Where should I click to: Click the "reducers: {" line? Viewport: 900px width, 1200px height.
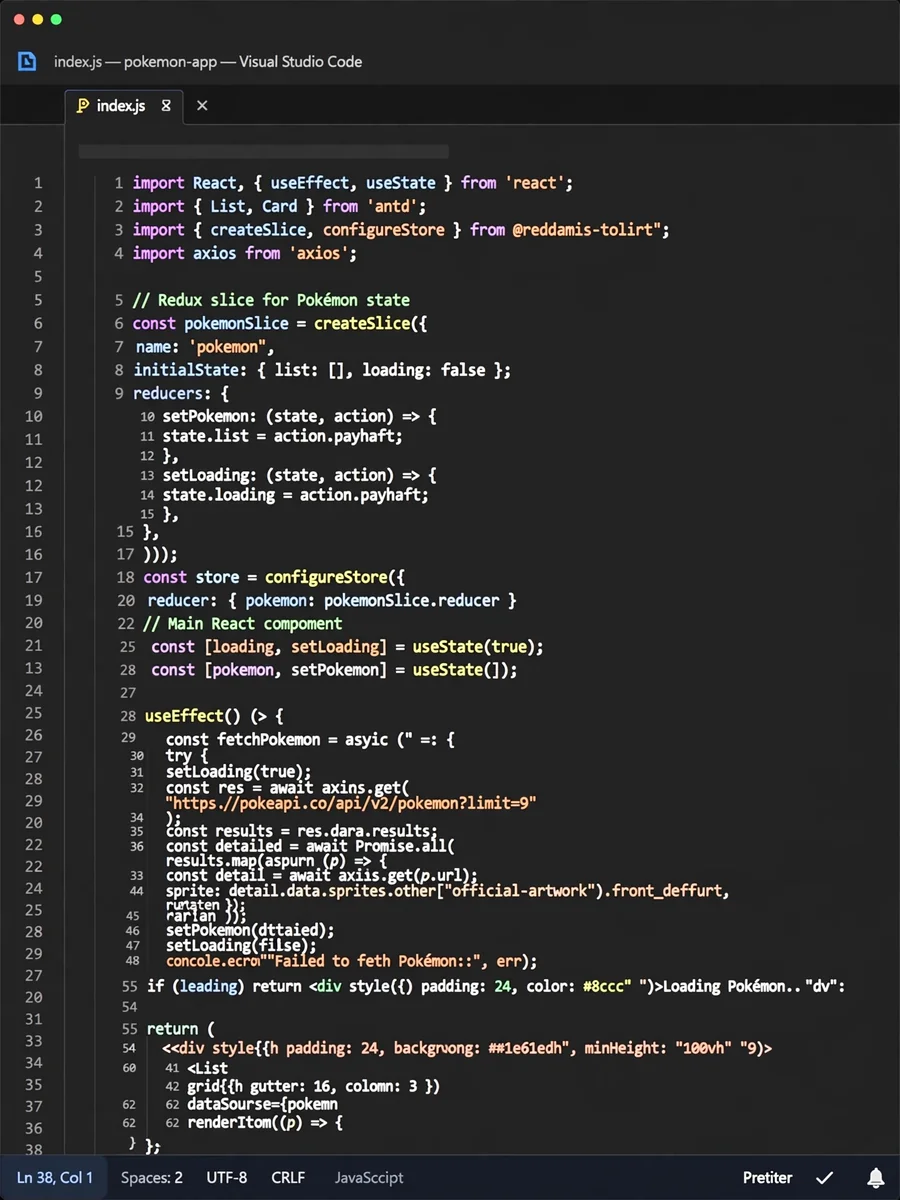[181, 393]
